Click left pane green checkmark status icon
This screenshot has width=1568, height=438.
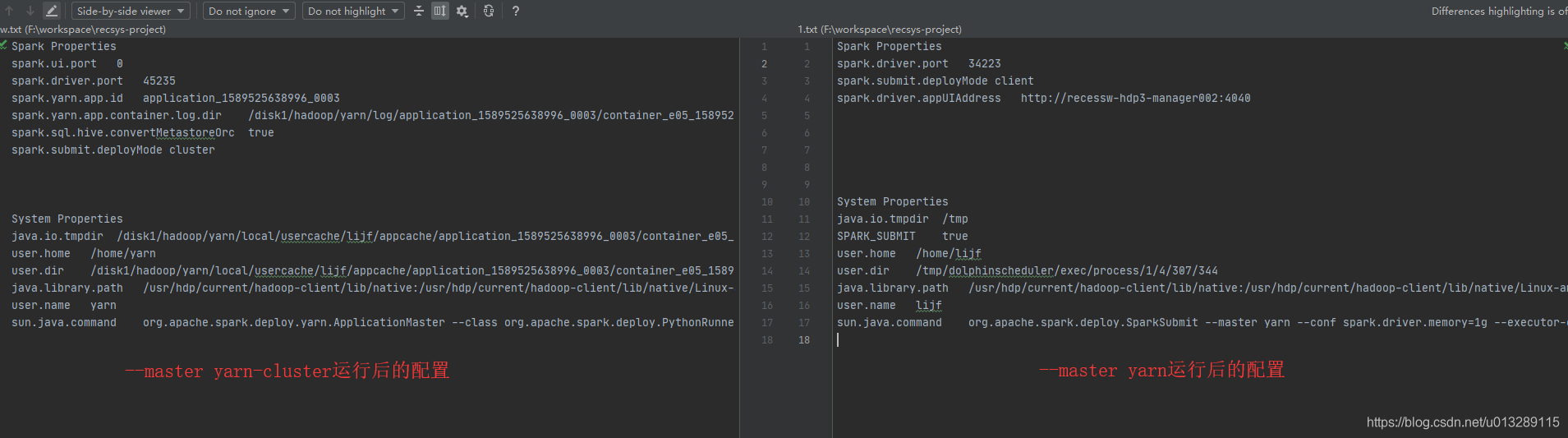point(4,45)
